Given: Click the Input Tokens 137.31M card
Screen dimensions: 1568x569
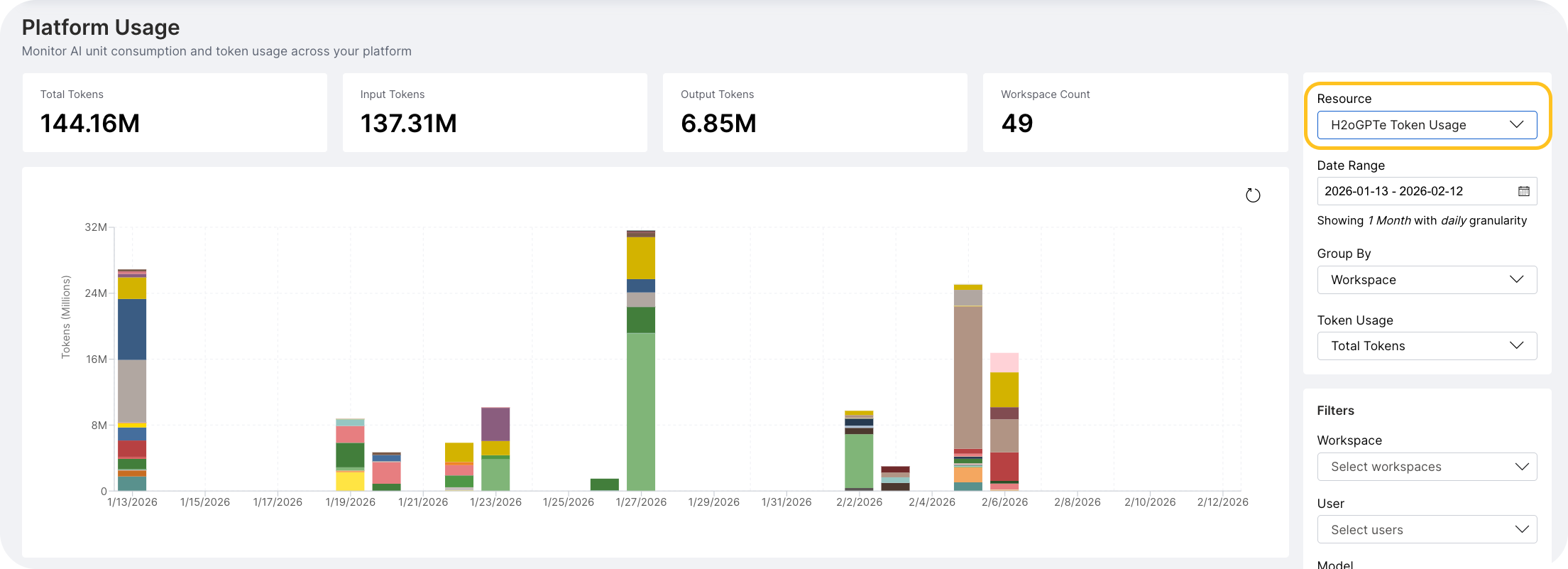Looking at the screenshot, I should (x=495, y=112).
